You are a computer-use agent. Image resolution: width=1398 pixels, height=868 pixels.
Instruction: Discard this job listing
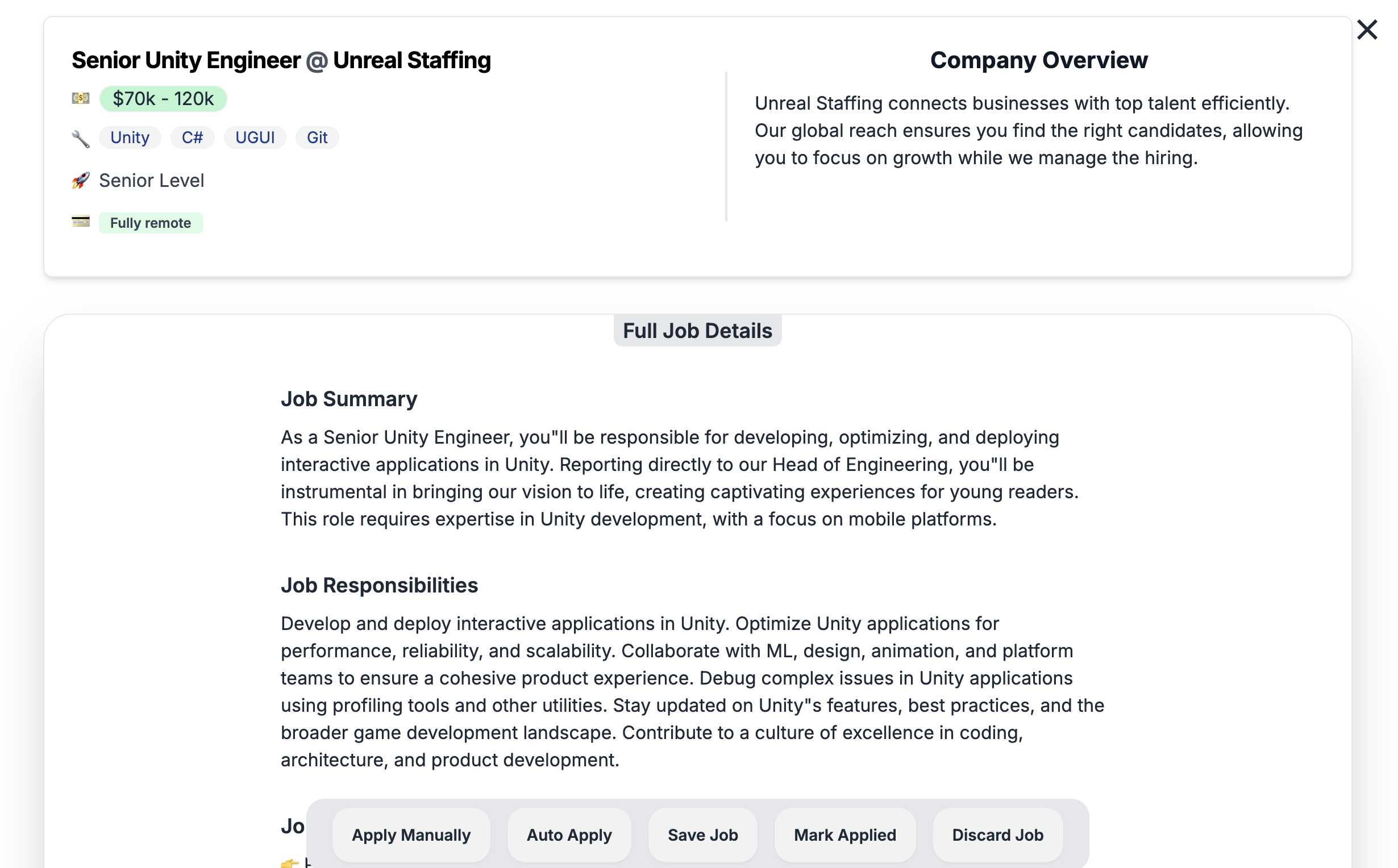click(x=997, y=834)
